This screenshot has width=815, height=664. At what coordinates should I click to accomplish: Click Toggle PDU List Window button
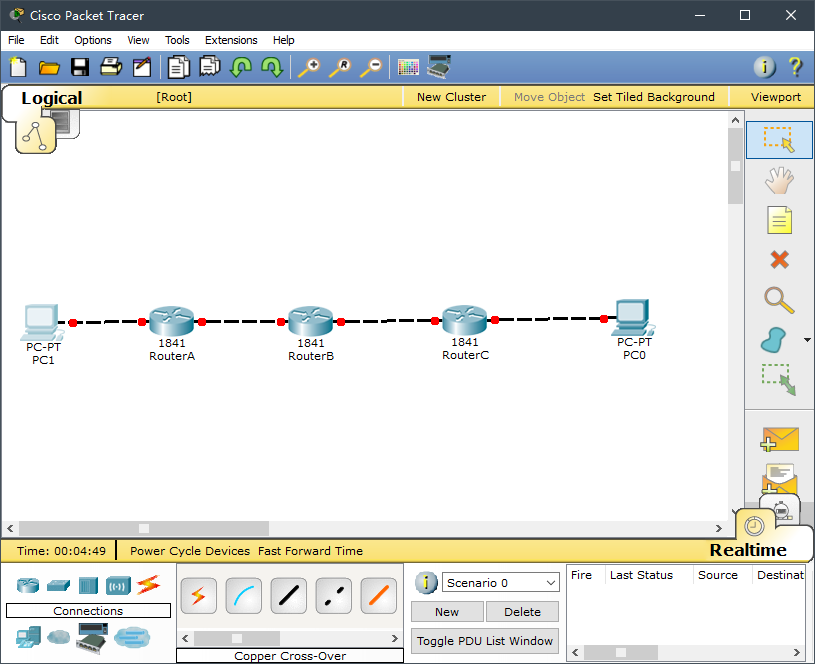point(484,641)
